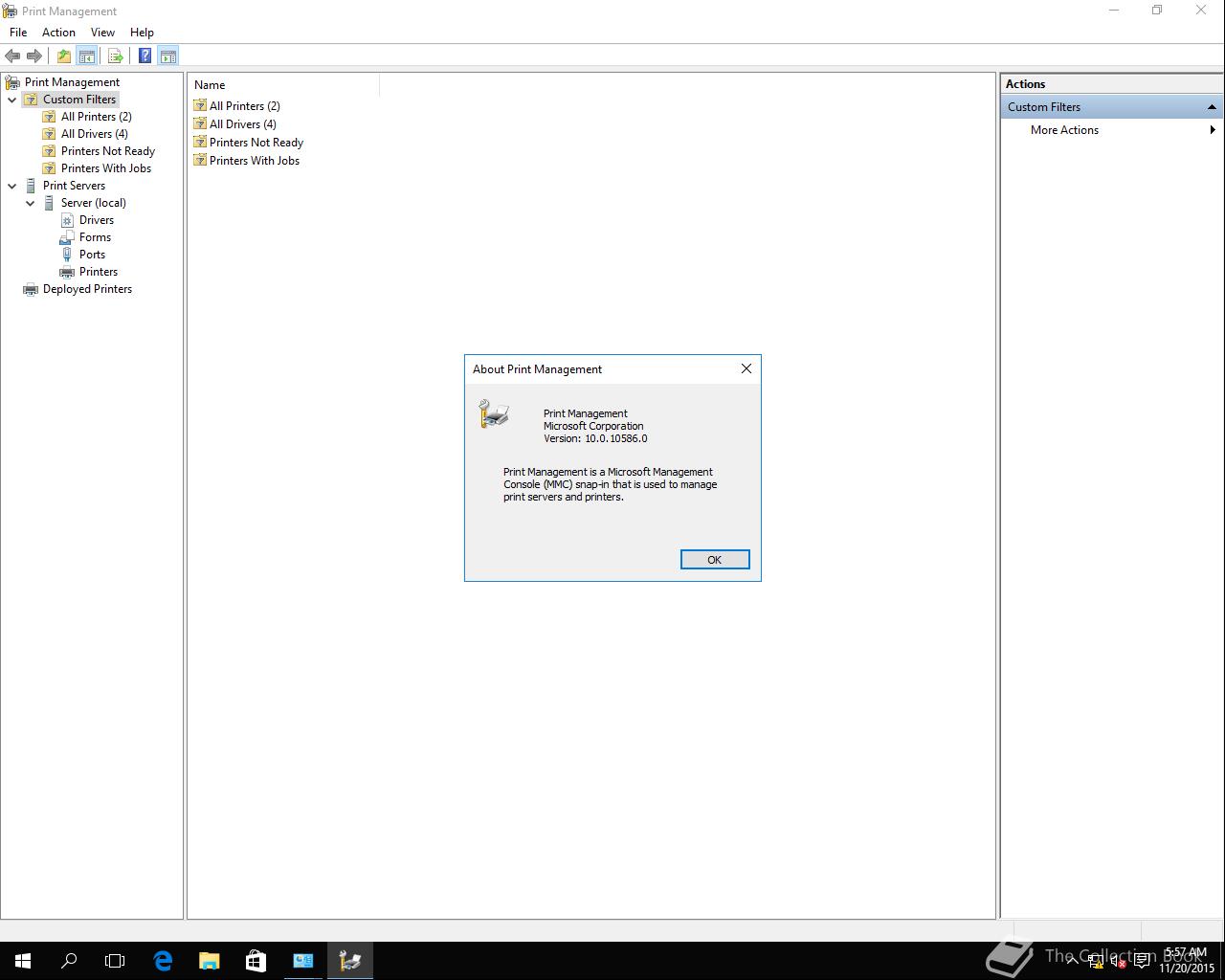Open Deployed Printers
The height and width of the screenshot is (980, 1225).
(87, 288)
